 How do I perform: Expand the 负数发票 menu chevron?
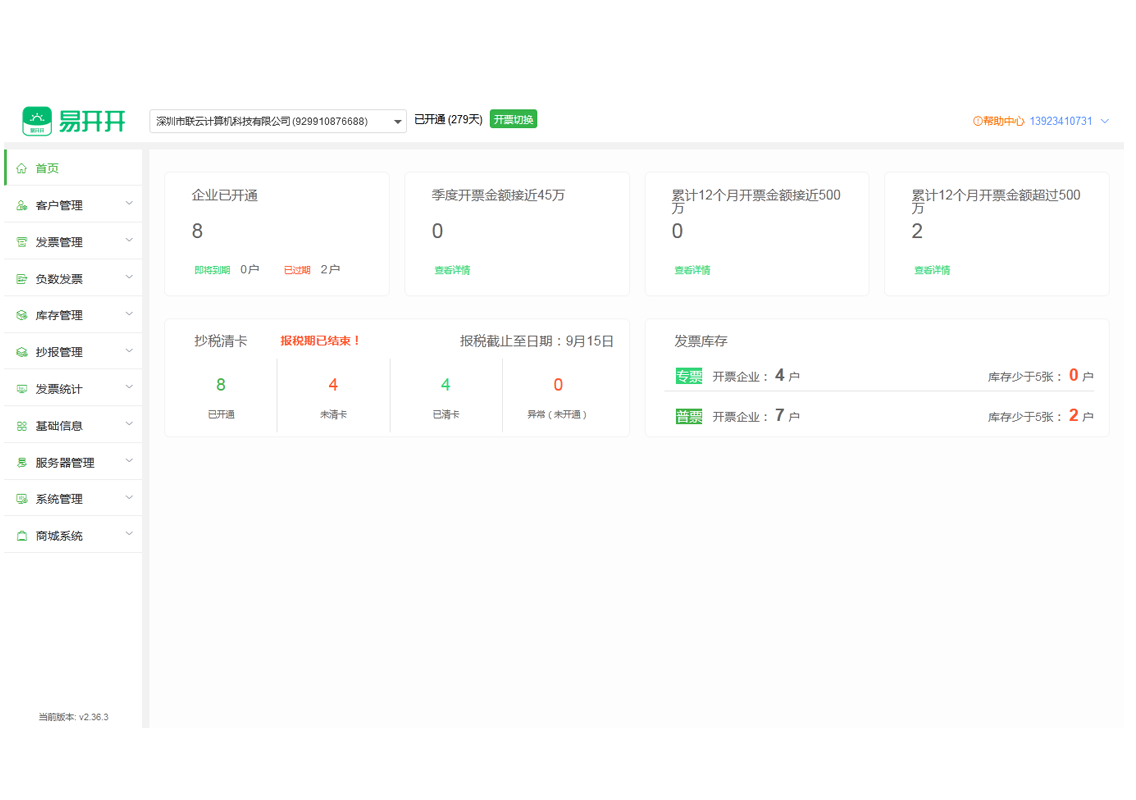coord(129,278)
